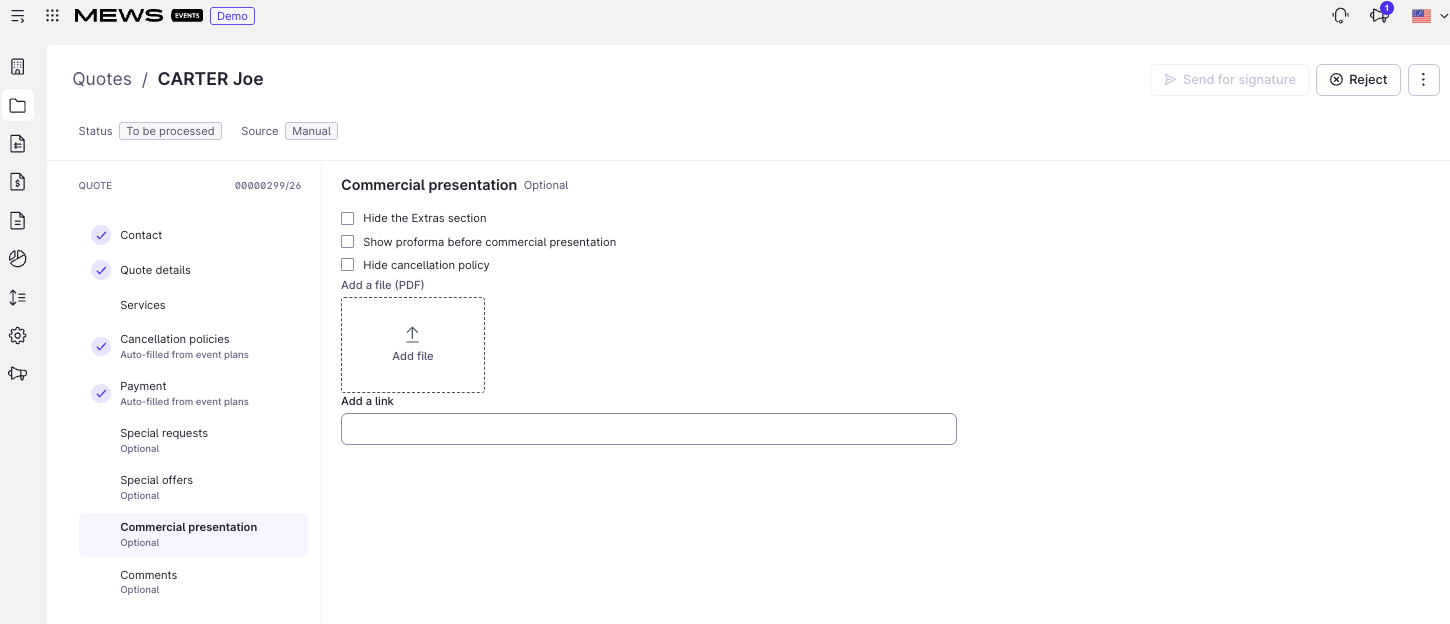This screenshot has width=1450, height=624.
Task: Click the Reject button
Action: pyautogui.click(x=1358, y=80)
